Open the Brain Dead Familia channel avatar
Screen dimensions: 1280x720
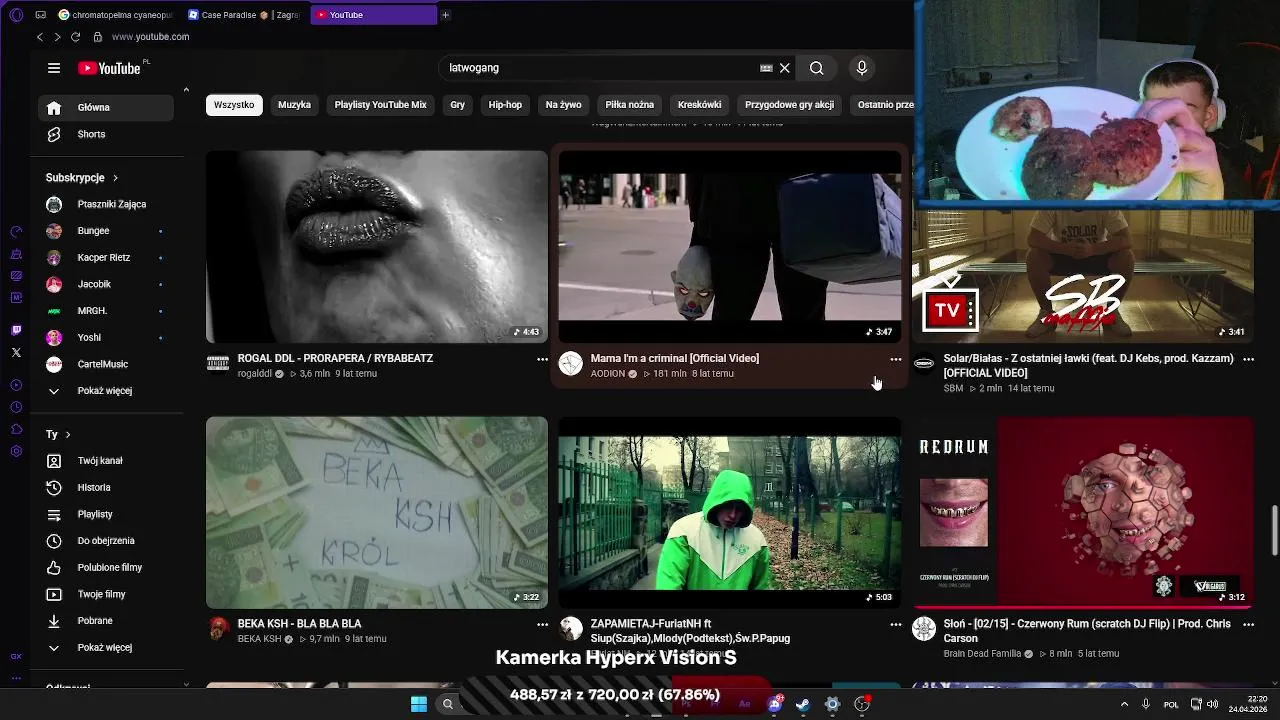pos(924,629)
